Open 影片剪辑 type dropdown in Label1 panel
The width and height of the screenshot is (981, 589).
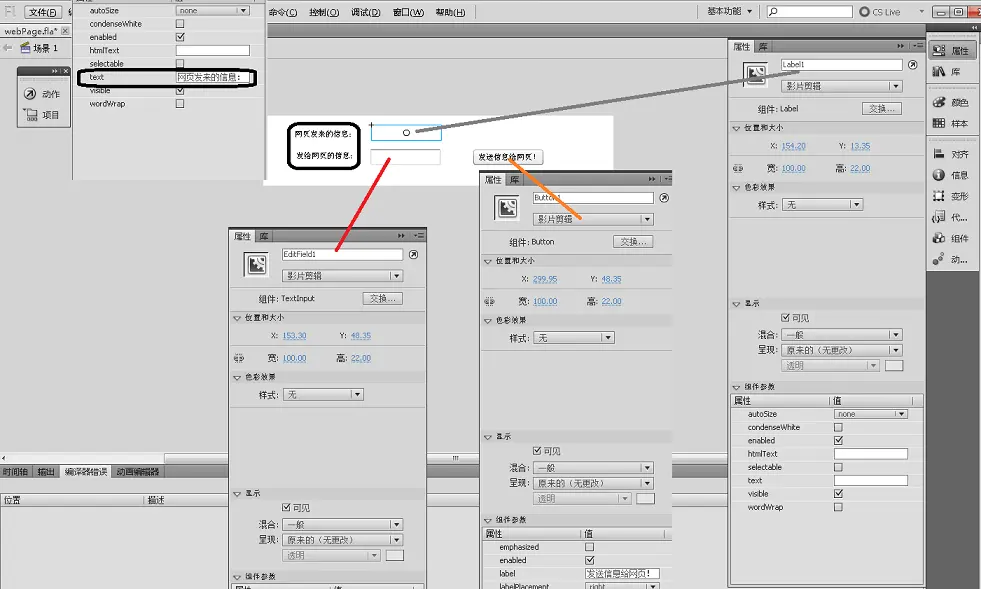point(842,86)
